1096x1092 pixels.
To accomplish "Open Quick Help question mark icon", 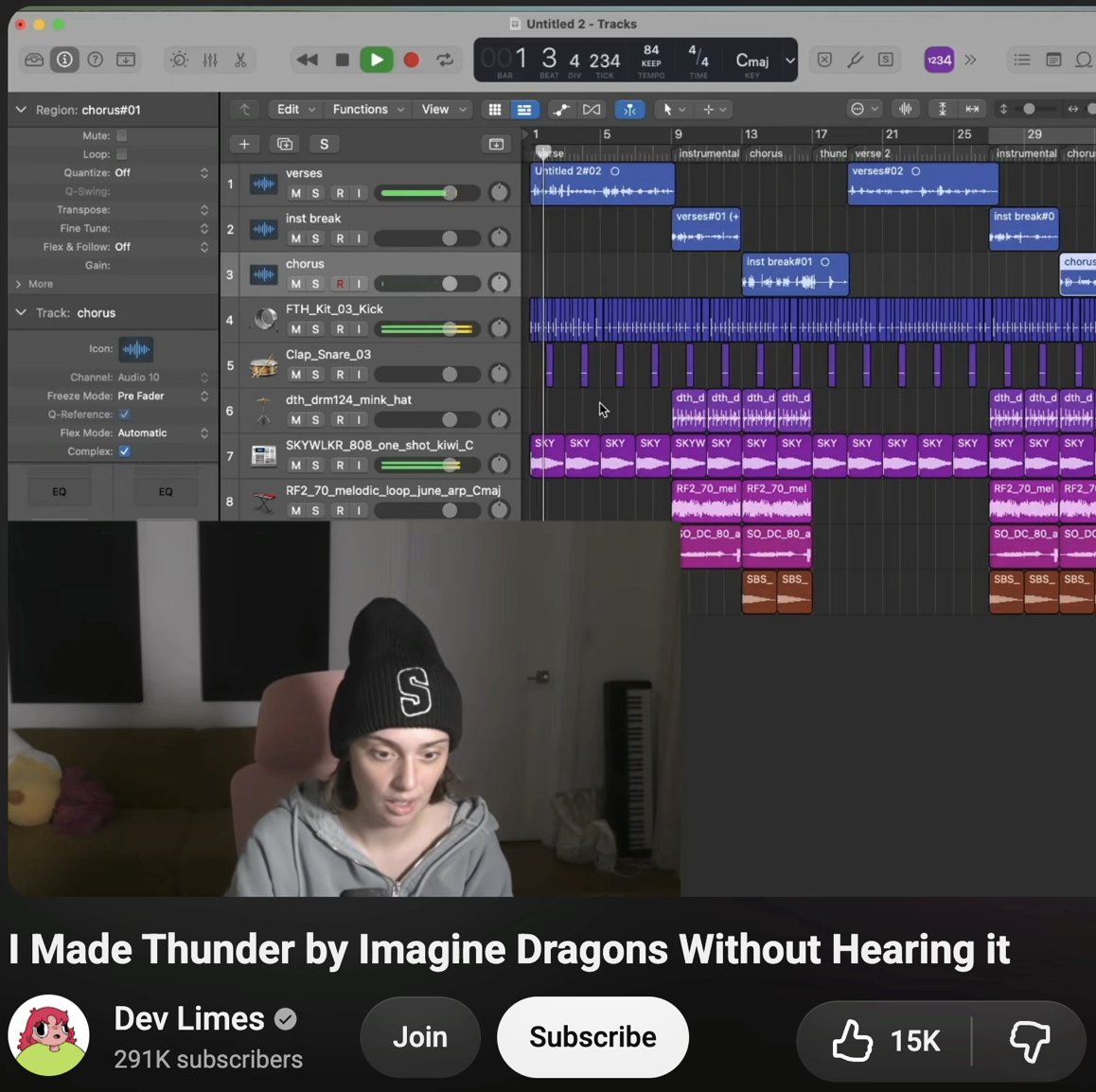I will (x=95, y=60).
